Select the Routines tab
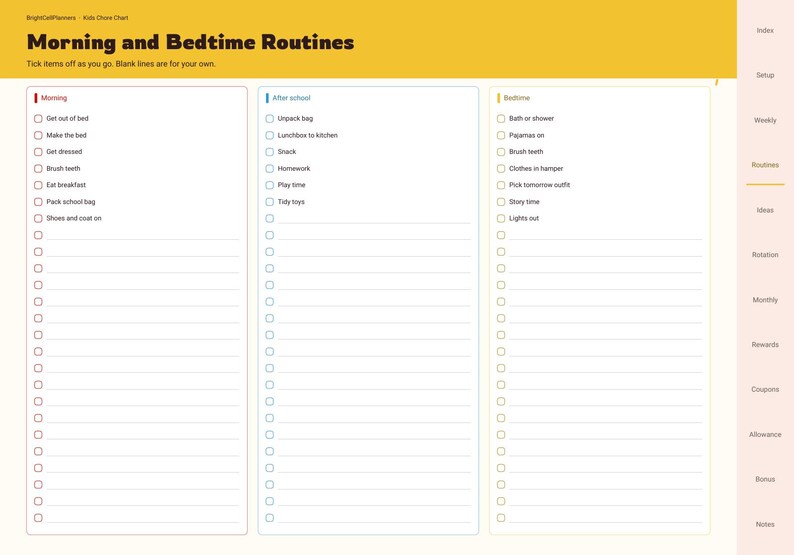The height and width of the screenshot is (555, 794). click(765, 165)
